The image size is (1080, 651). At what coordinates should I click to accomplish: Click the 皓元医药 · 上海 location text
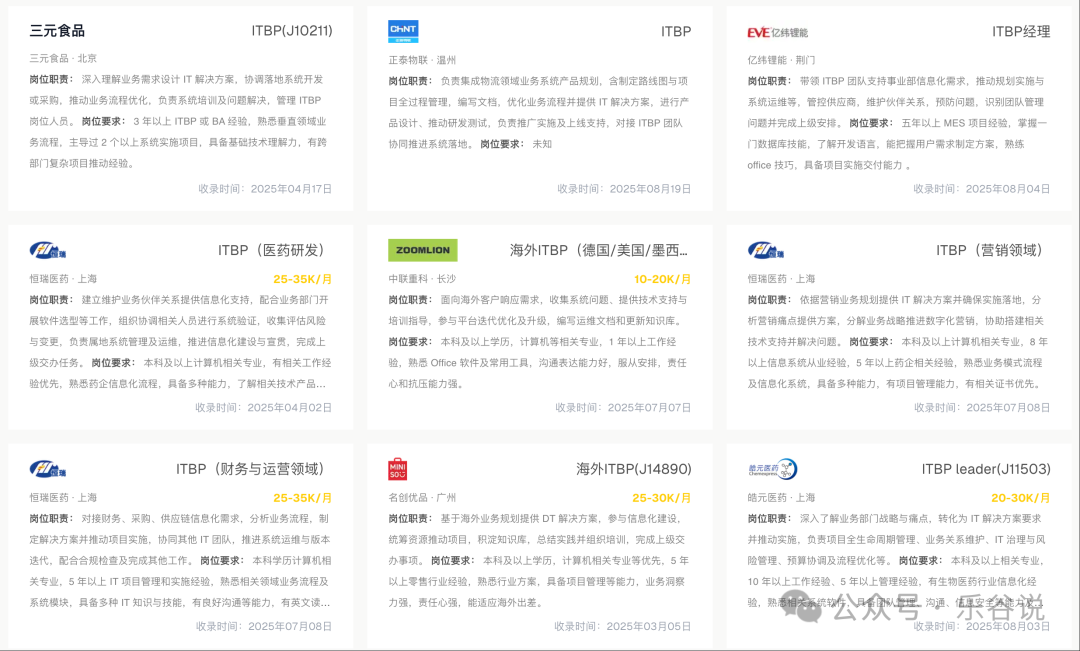pos(781,497)
